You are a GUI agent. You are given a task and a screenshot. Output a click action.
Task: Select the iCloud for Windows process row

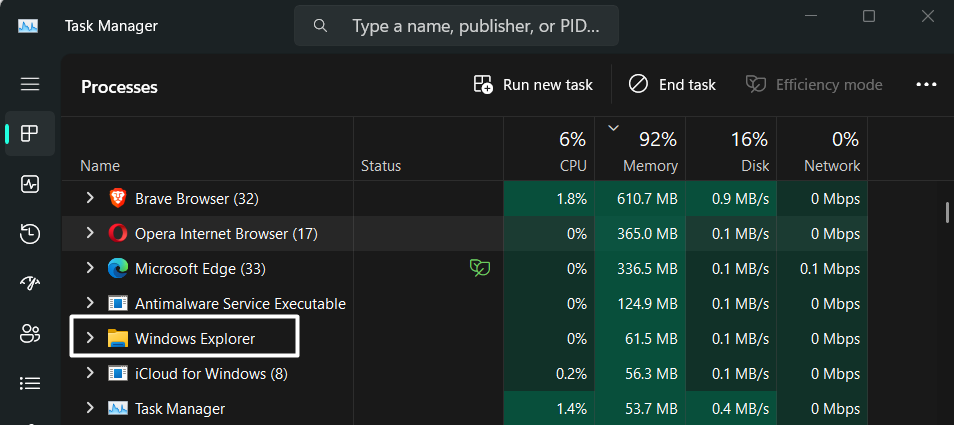(210, 373)
